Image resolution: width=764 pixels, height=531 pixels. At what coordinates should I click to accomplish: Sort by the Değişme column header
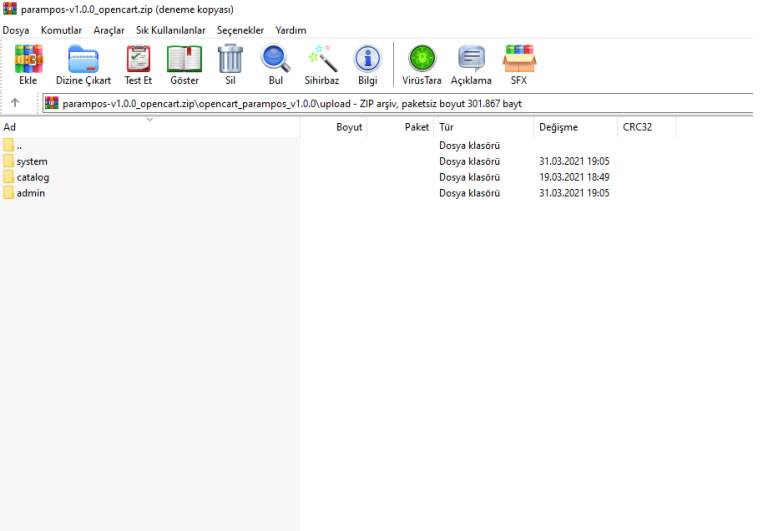coord(575,127)
